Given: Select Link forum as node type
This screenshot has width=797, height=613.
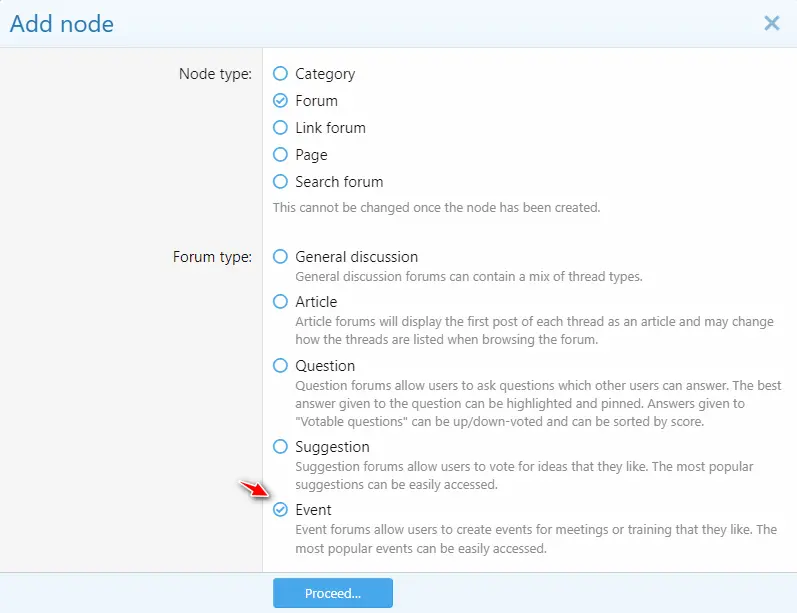Looking at the screenshot, I should [x=280, y=128].
